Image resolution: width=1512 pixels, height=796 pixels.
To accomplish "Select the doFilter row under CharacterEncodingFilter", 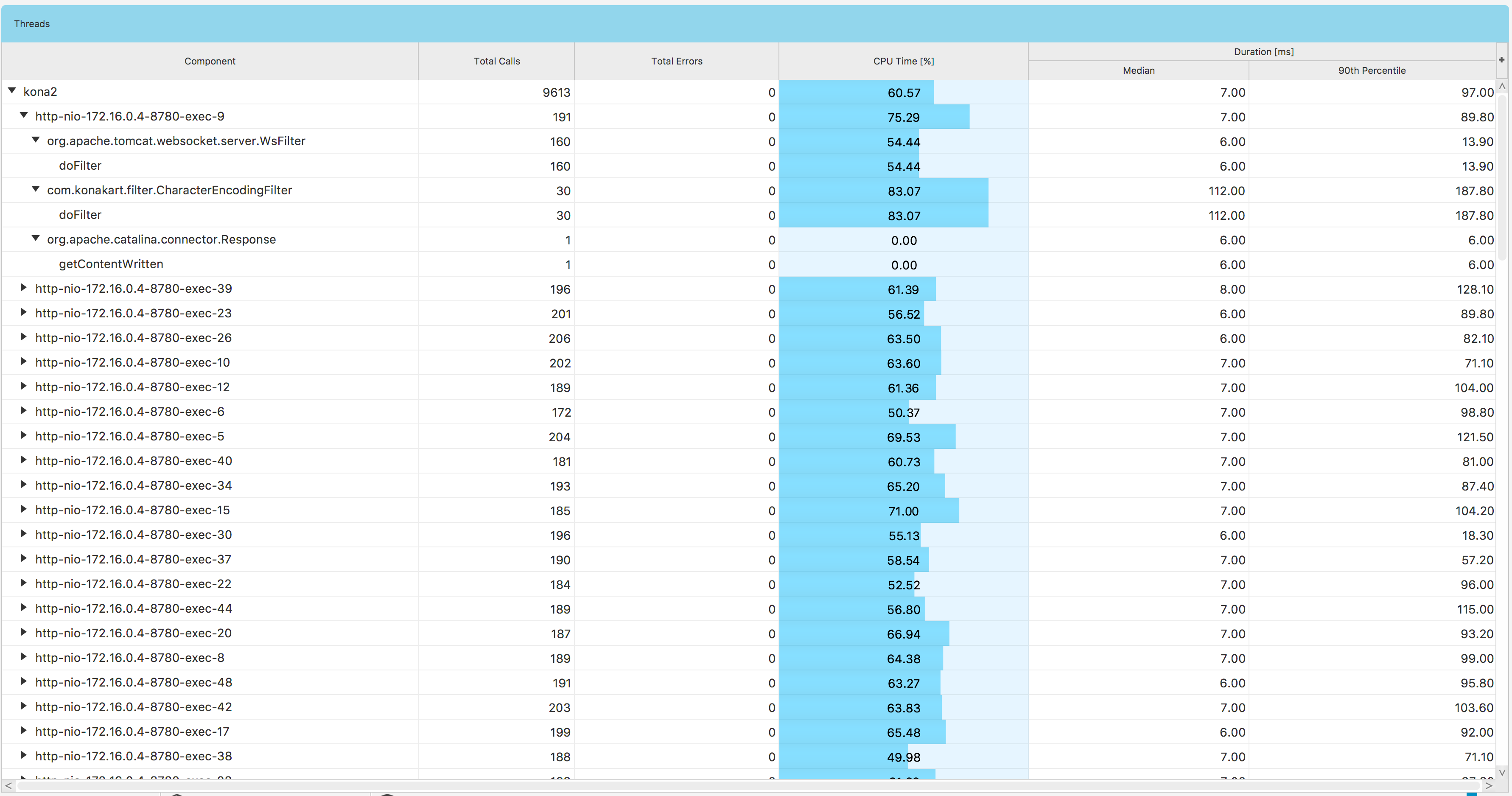I will click(748, 215).
